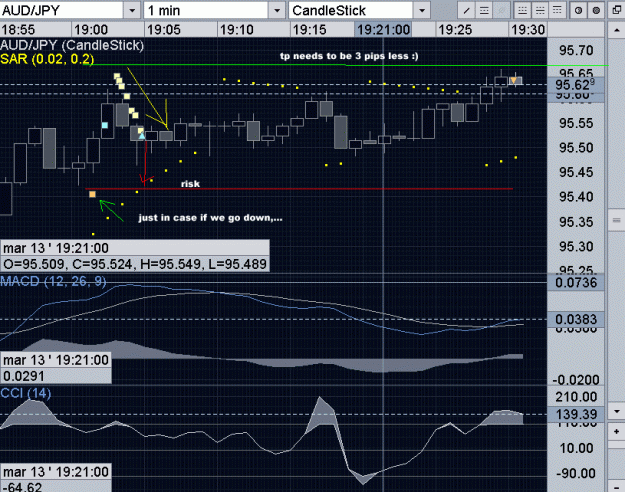Click the cyan square marker on candle
The image size is (625, 492).
pyautogui.click(x=105, y=125)
